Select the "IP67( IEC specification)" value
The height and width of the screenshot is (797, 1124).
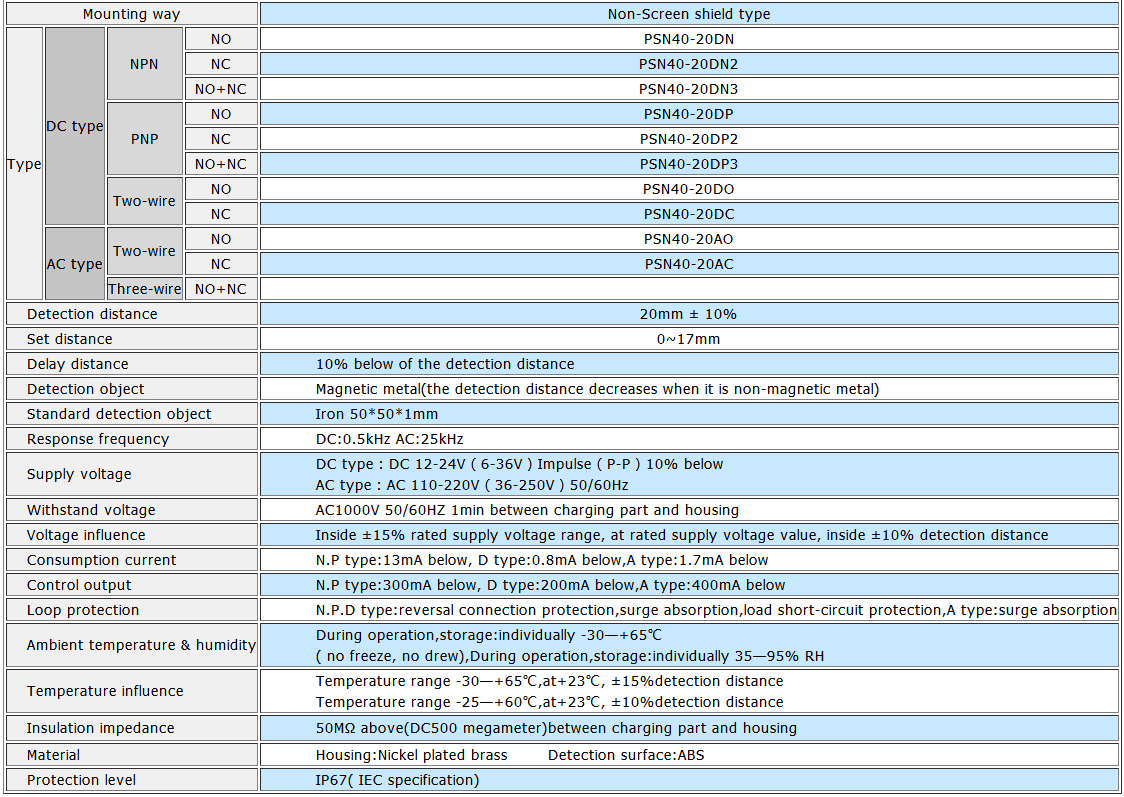click(x=398, y=781)
